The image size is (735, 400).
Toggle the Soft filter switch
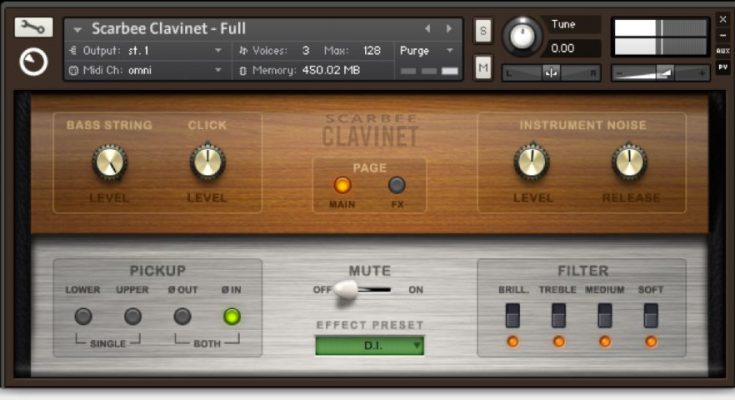click(651, 316)
